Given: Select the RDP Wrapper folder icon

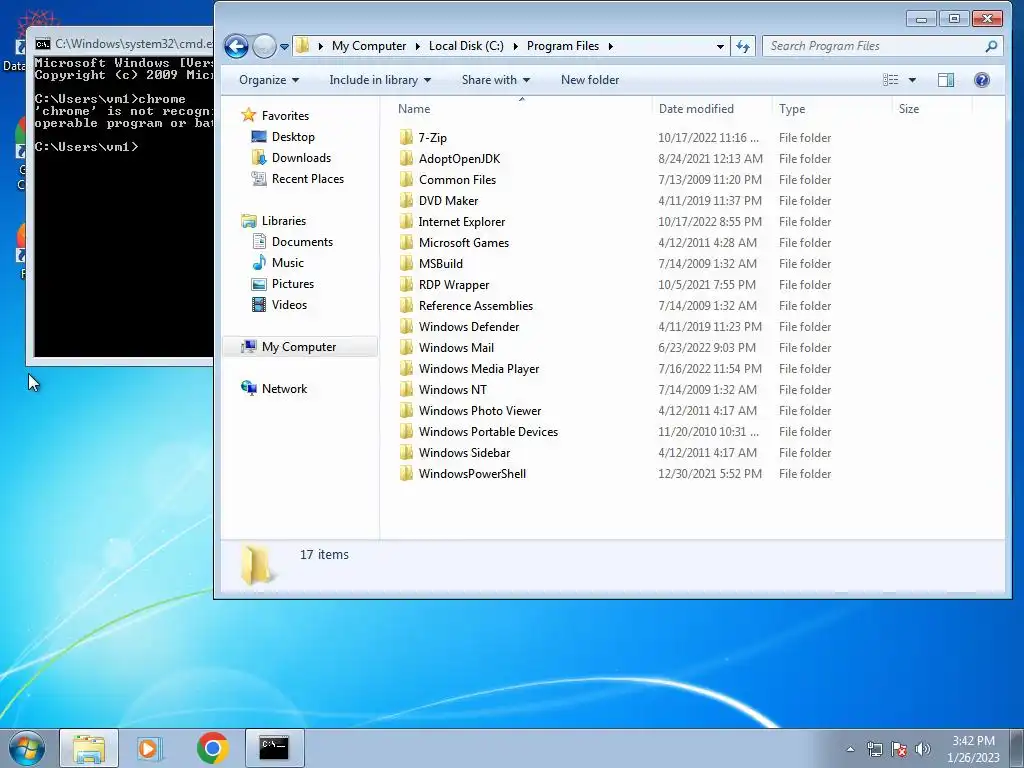Looking at the screenshot, I should tap(406, 284).
